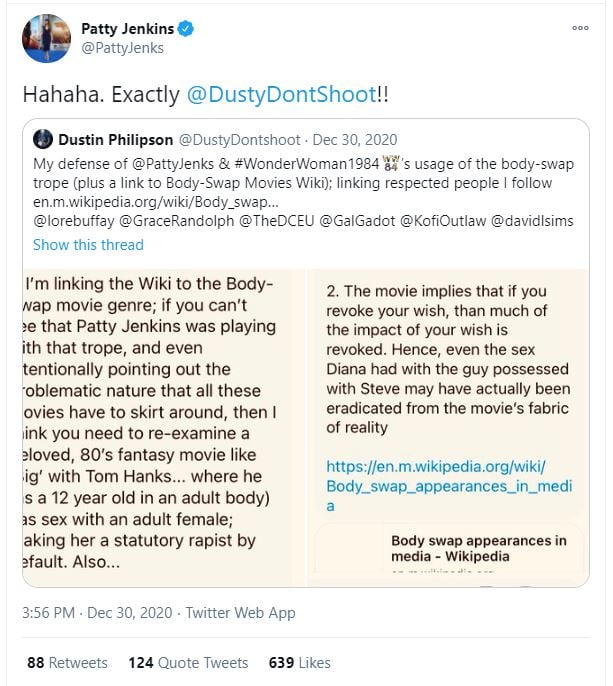Click the Twitter Web App source label
Image resolution: width=613 pixels, height=686 pixels.
[x=243, y=613]
